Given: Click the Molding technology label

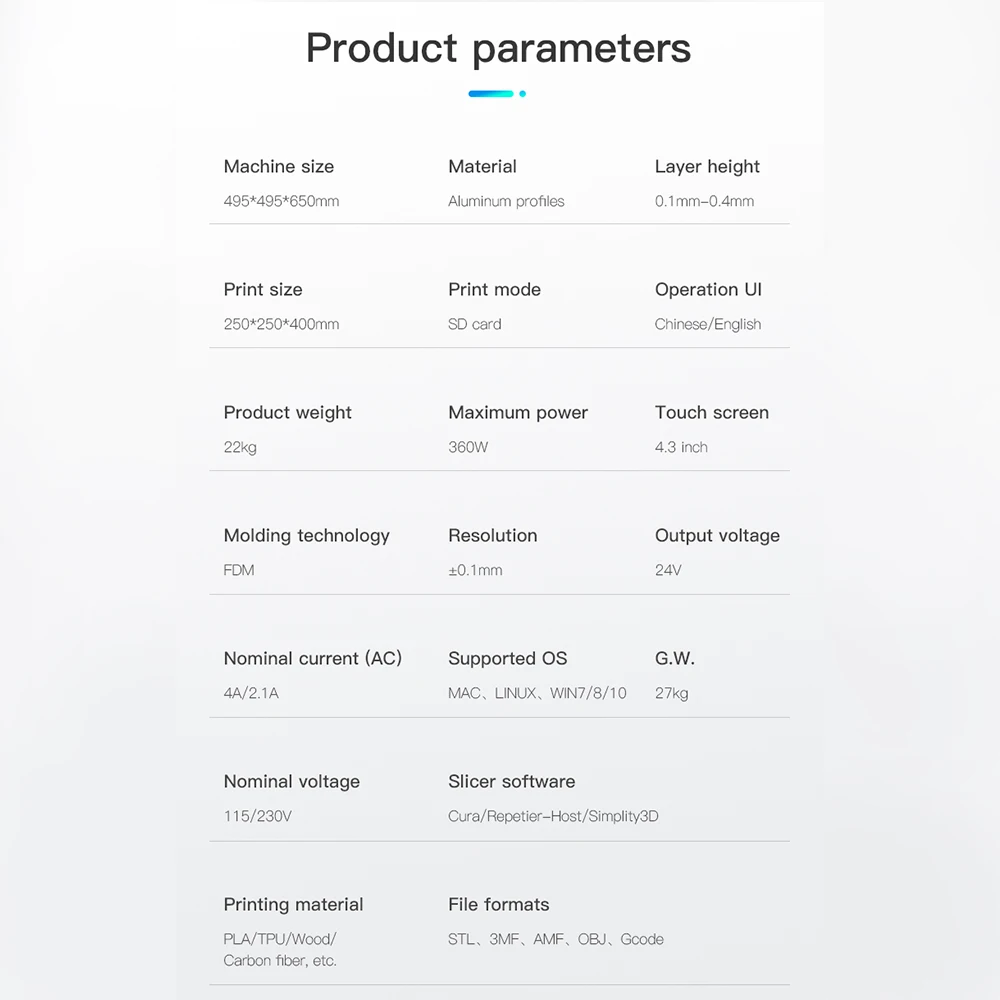Looking at the screenshot, I should [307, 535].
